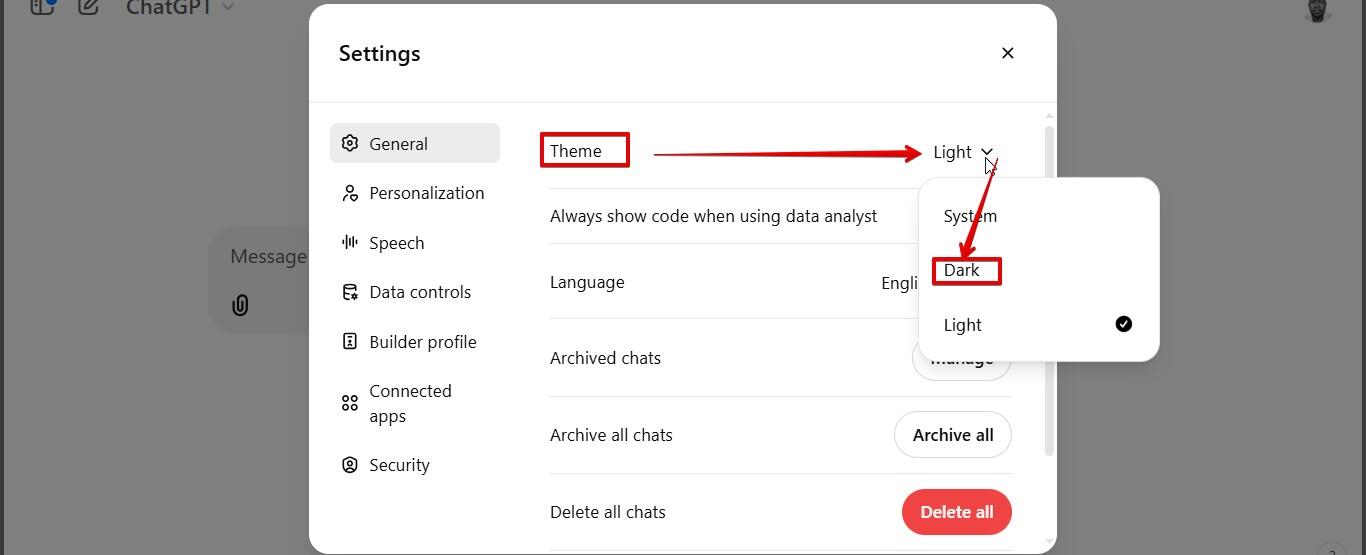Screen dimensions: 1366x555
Task: Click the Security shield icon
Action: [x=350, y=465]
